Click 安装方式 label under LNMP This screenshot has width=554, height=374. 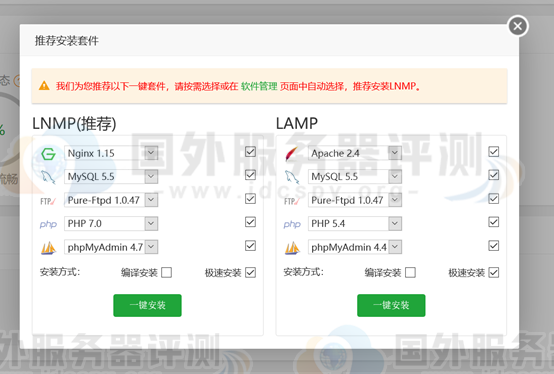coord(60,272)
